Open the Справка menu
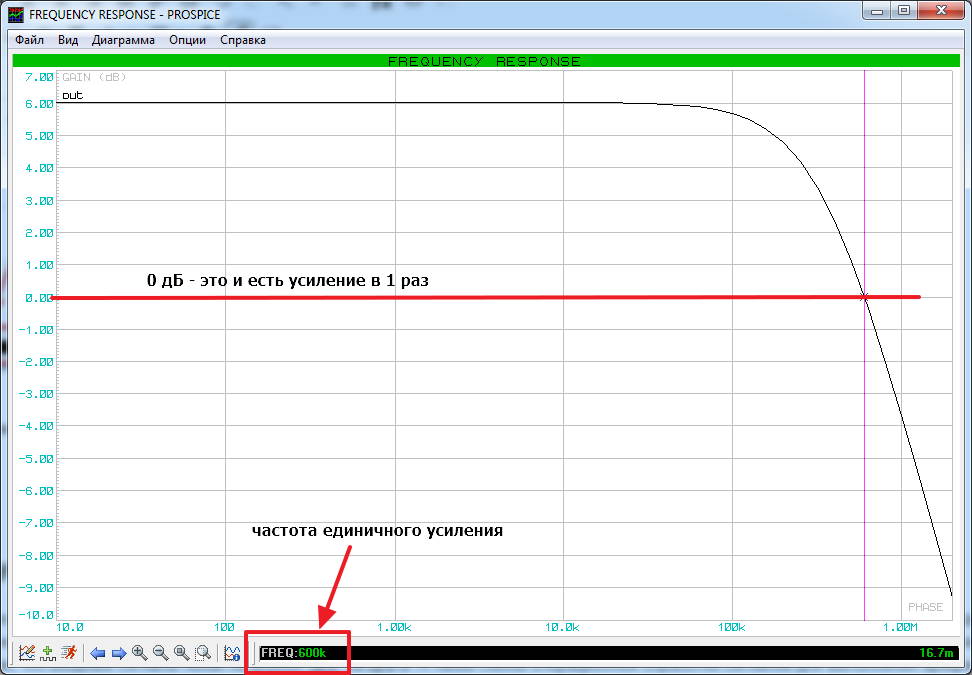The width and height of the screenshot is (972, 675). point(243,40)
